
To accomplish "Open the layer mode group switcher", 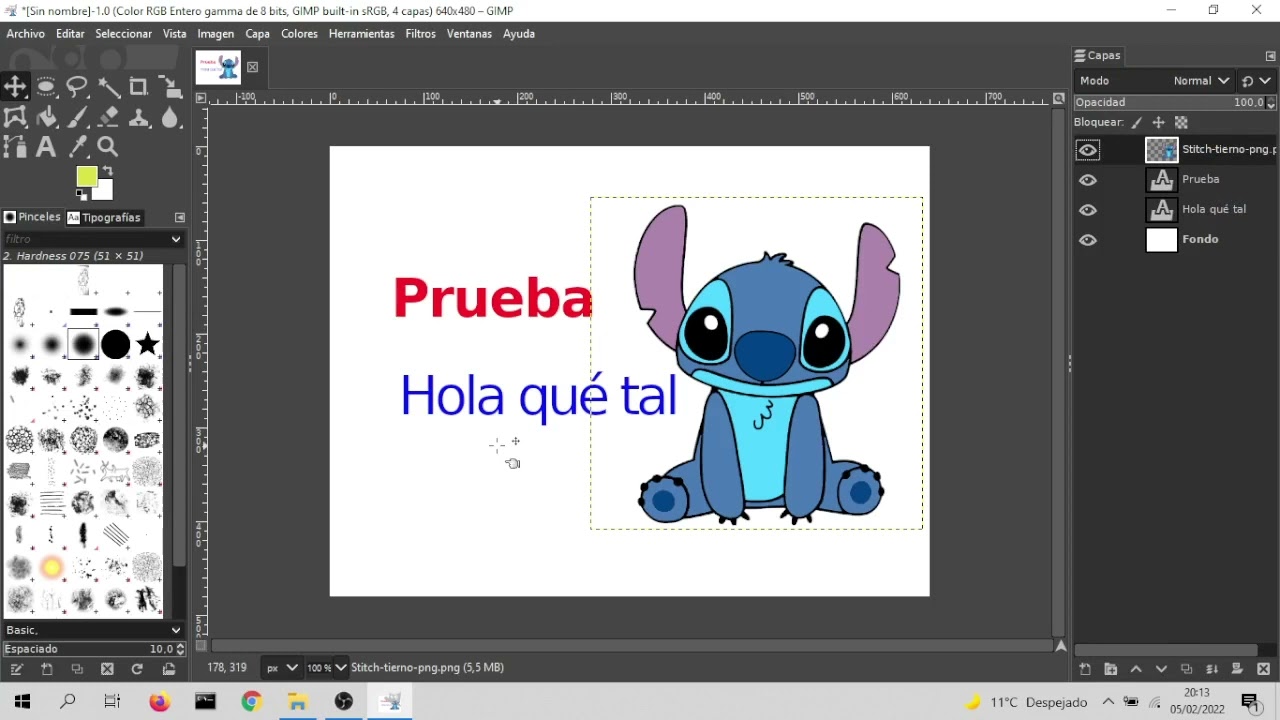I will pyautogui.click(x=1256, y=81).
